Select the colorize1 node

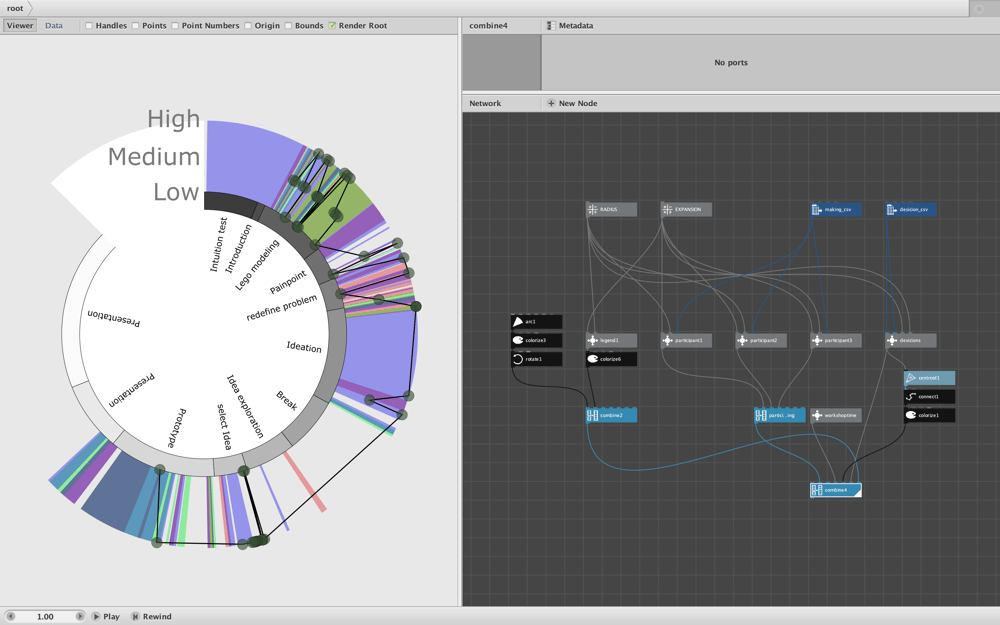click(x=929, y=415)
